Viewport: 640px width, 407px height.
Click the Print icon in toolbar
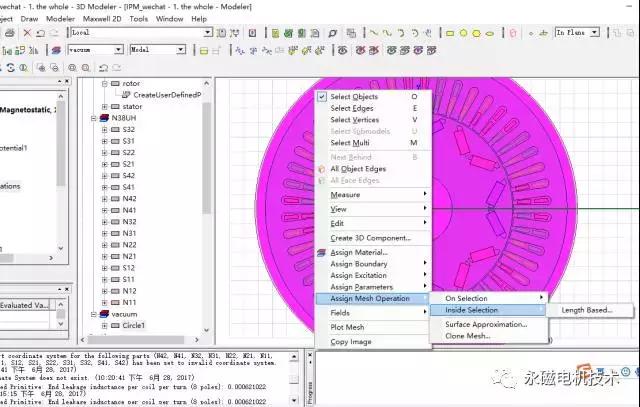[x=6, y=33]
